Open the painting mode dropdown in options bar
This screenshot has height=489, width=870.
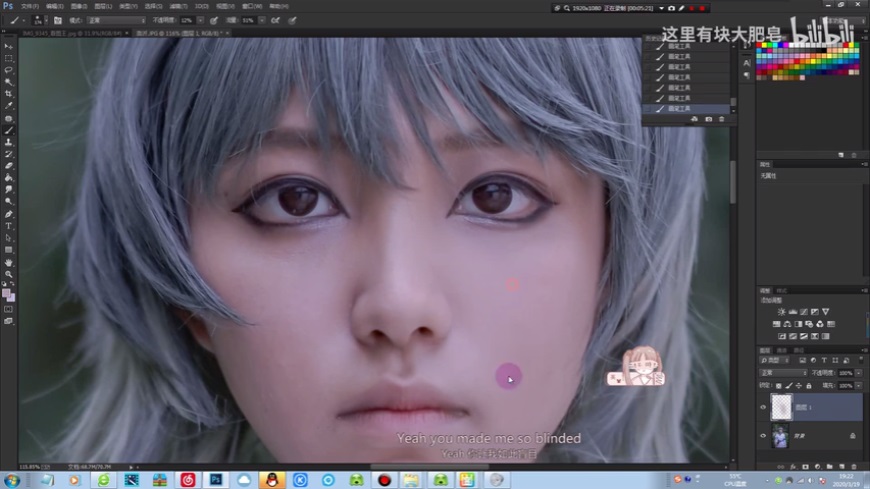116,21
